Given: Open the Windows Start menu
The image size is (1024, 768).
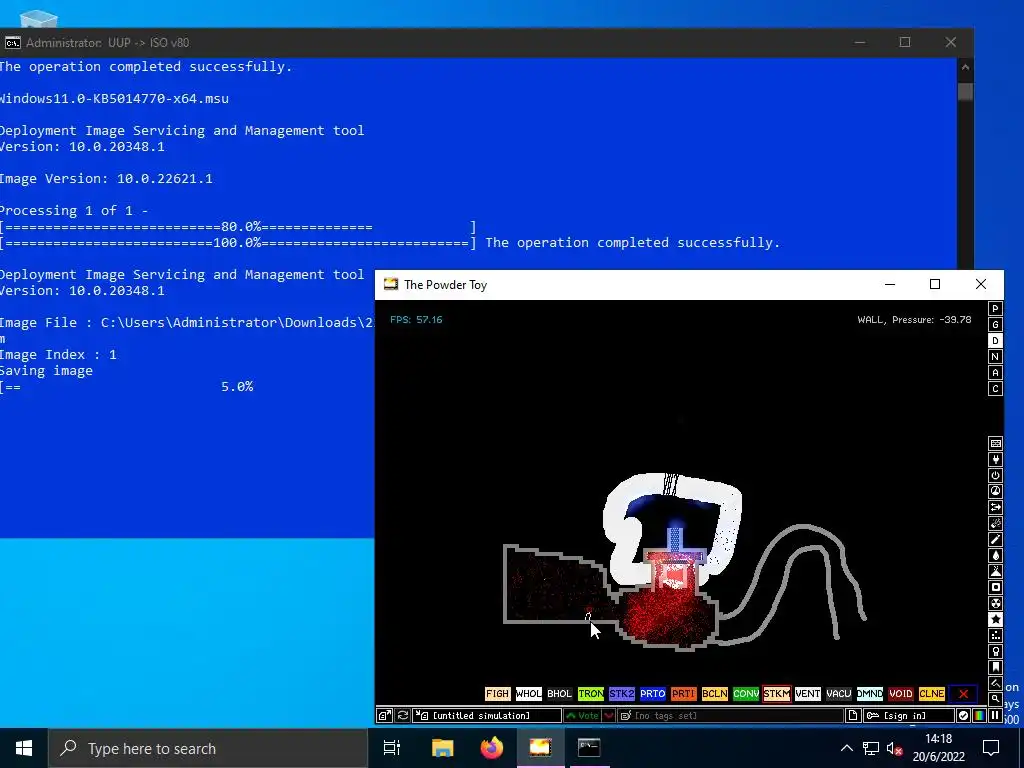Looking at the screenshot, I should pos(24,748).
